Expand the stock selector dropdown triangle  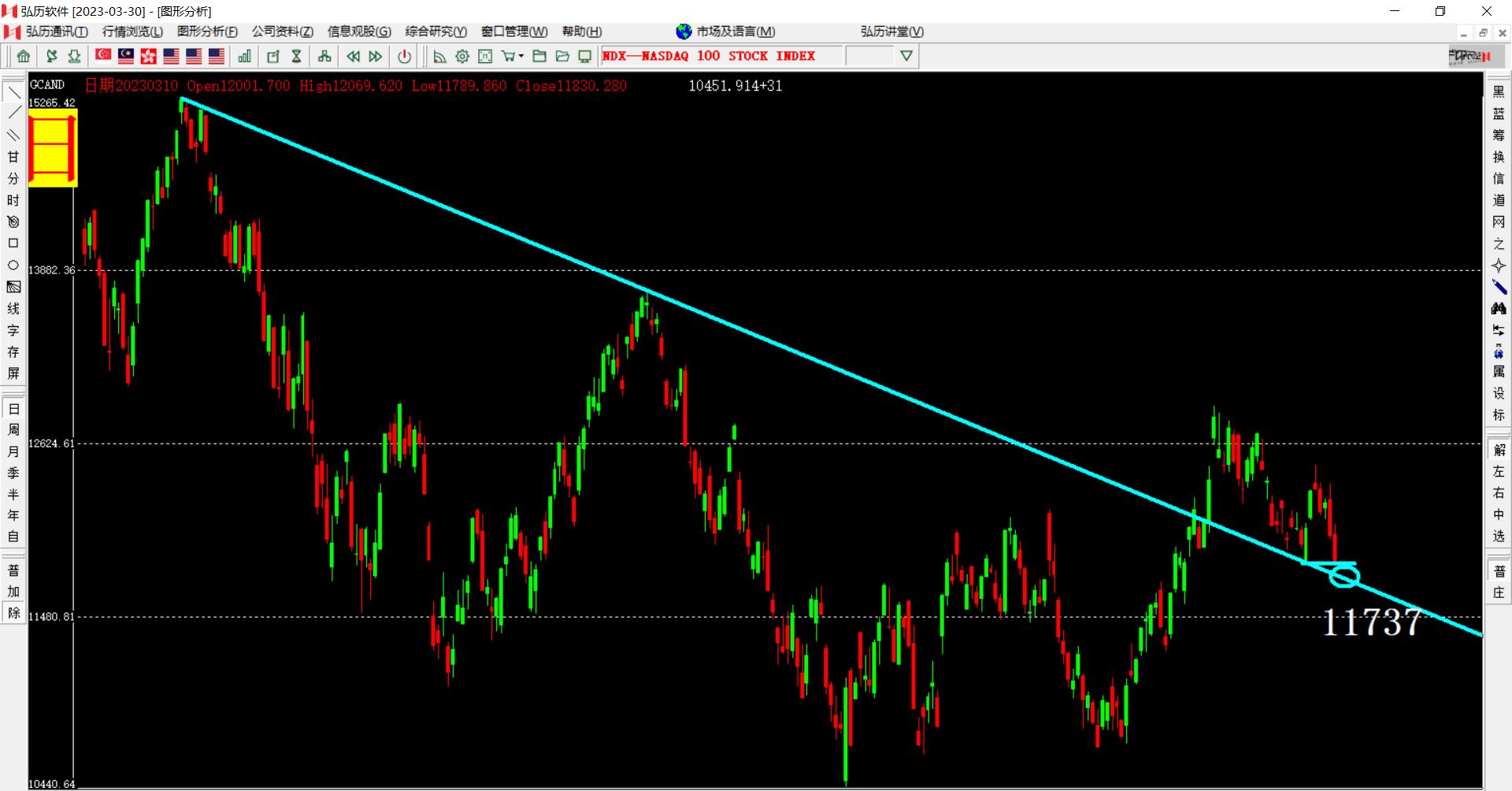coord(906,56)
